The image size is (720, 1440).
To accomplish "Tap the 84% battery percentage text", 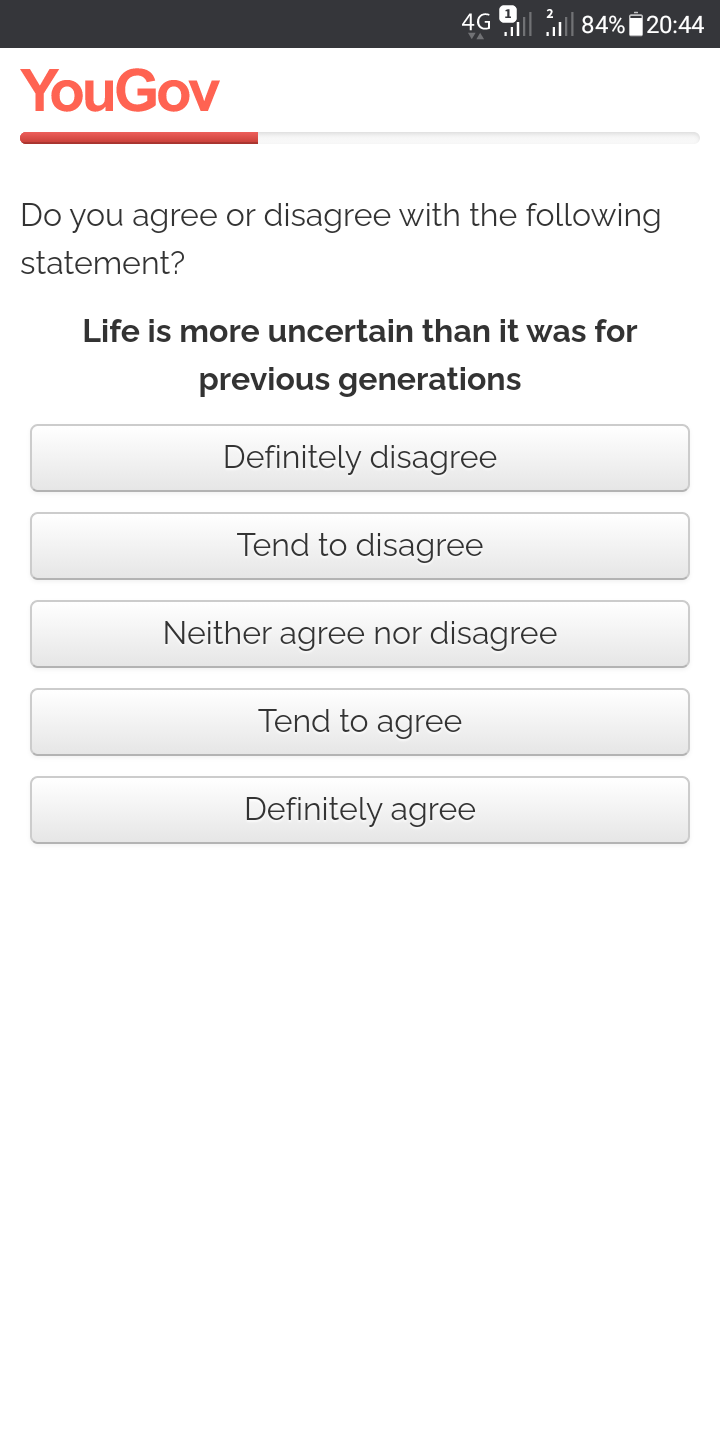I will click(x=603, y=24).
